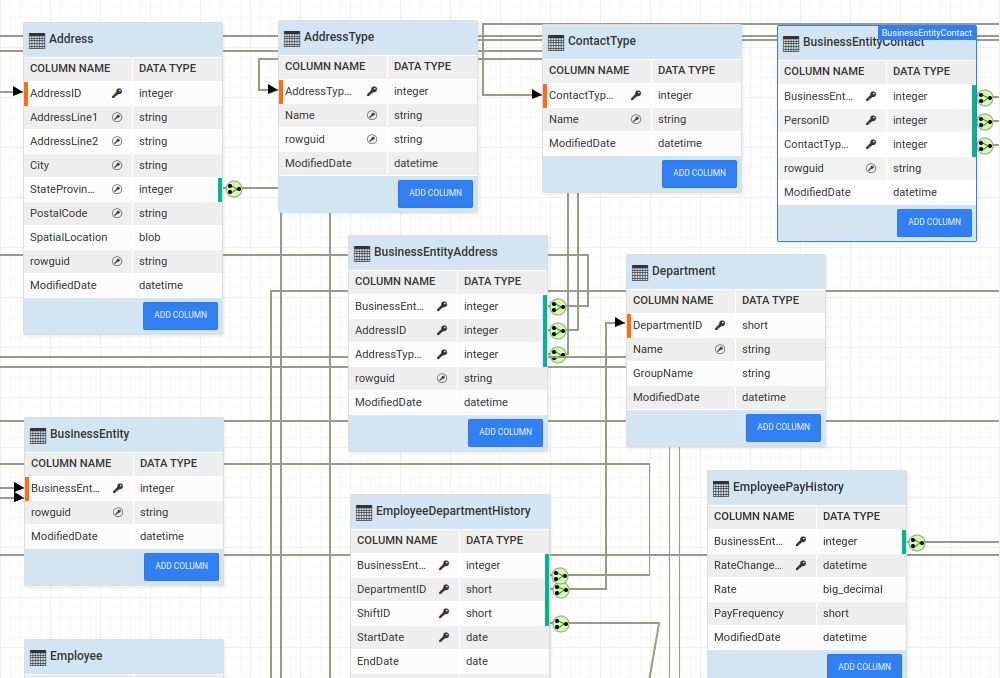Select the SpatialLocation column name in Address

click(67, 237)
